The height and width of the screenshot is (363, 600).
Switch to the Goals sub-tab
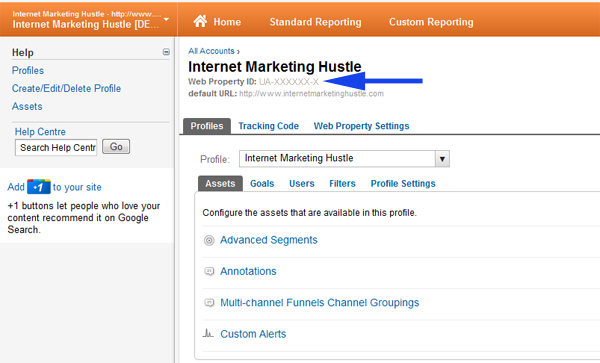(x=262, y=184)
